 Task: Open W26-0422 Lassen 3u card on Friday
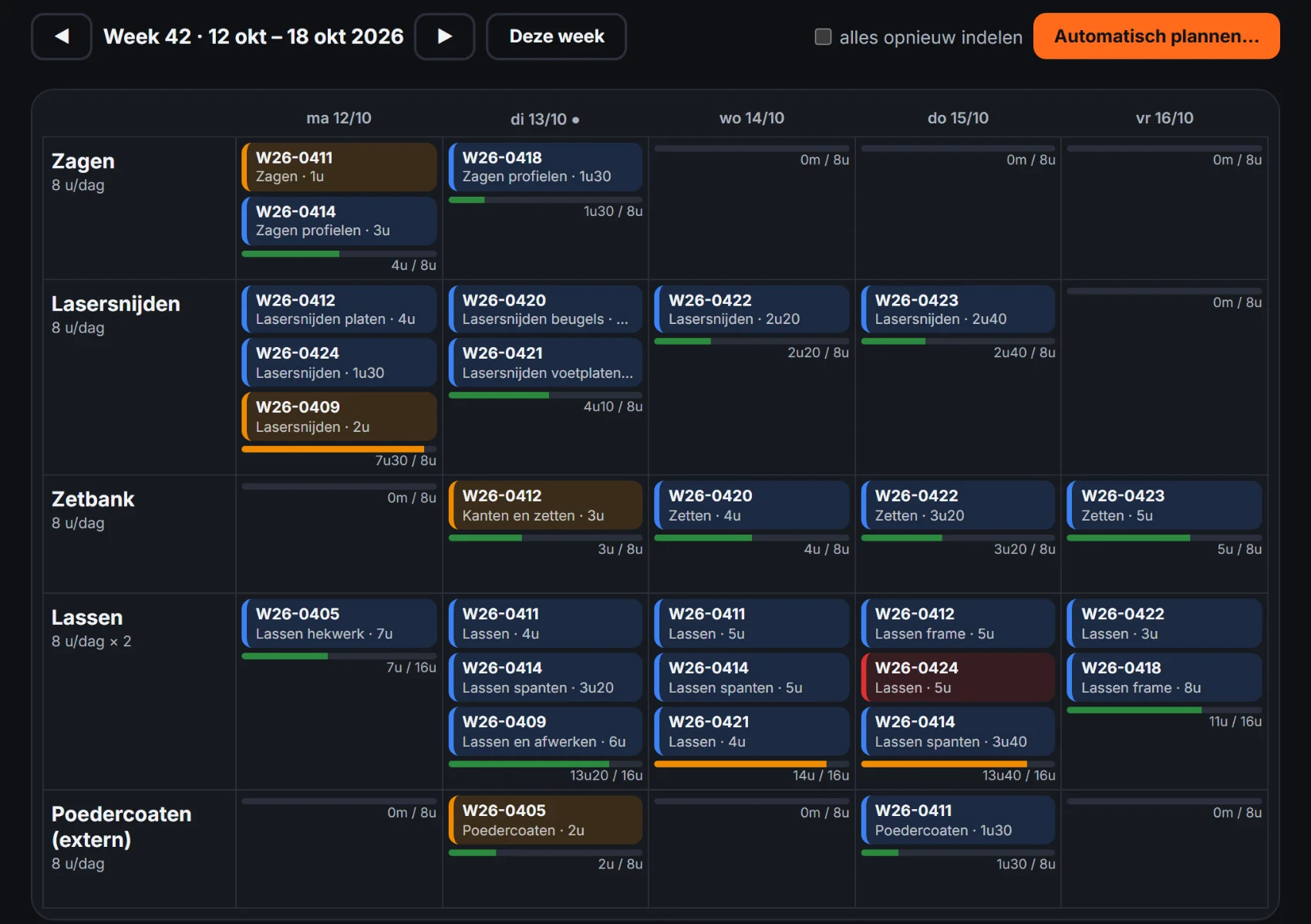(x=1164, y=623)
